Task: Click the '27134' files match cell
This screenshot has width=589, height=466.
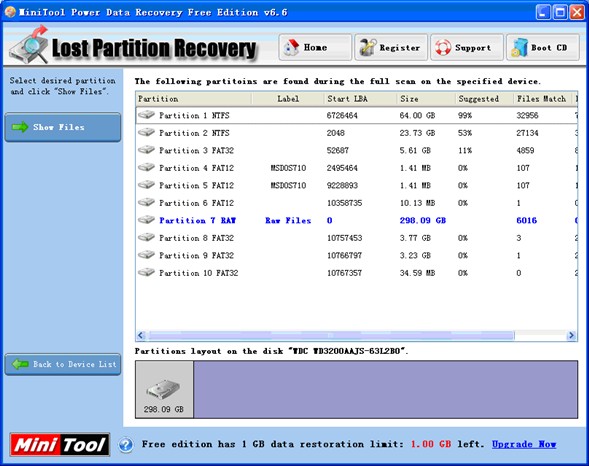Action: (x=527, y=133)
